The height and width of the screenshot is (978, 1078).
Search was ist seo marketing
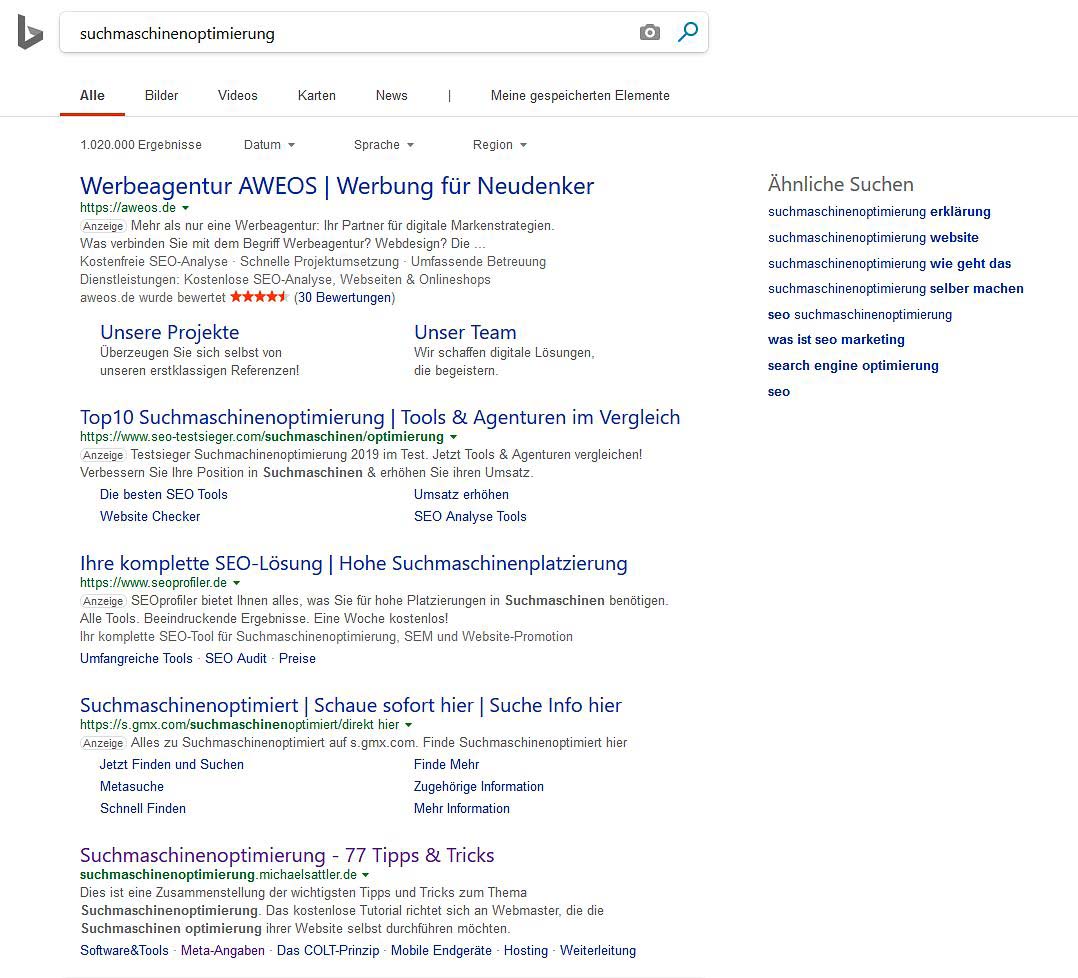pyautogui.click(x=836, y=340)
